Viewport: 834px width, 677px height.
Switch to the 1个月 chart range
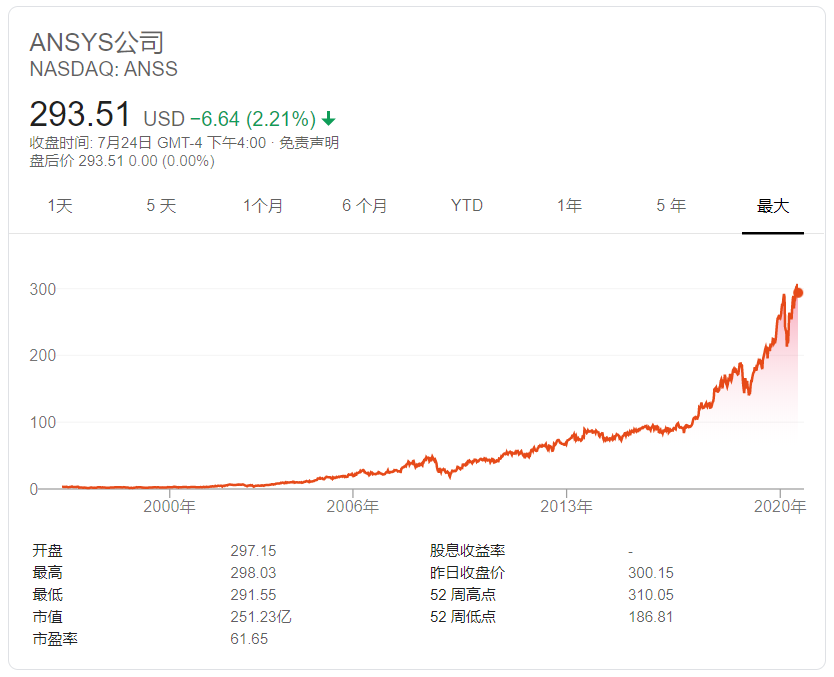pyautogui.click(x=263, y=205)
